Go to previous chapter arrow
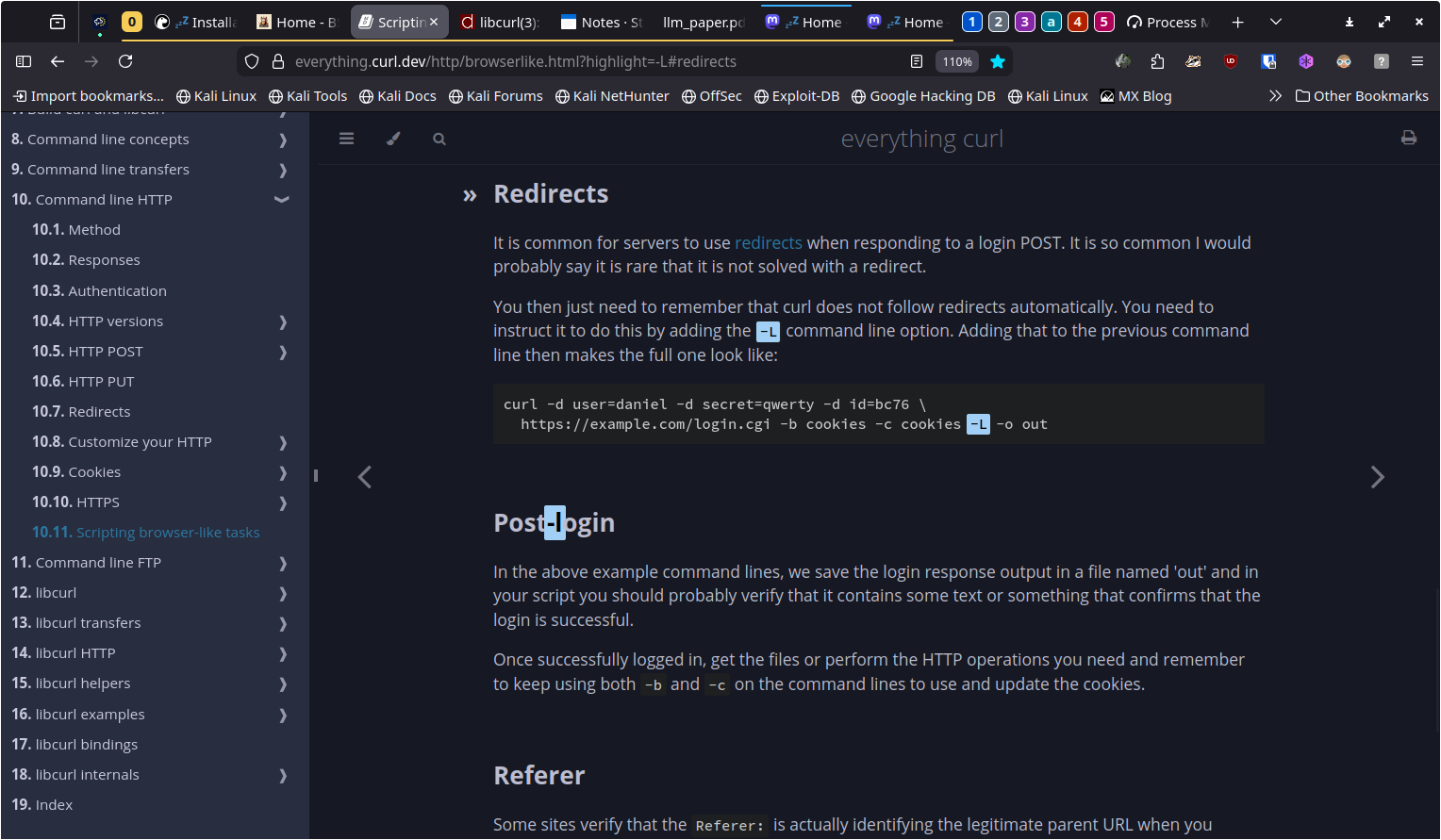Viewport: 1441px width, 840px height. (365, 477)
